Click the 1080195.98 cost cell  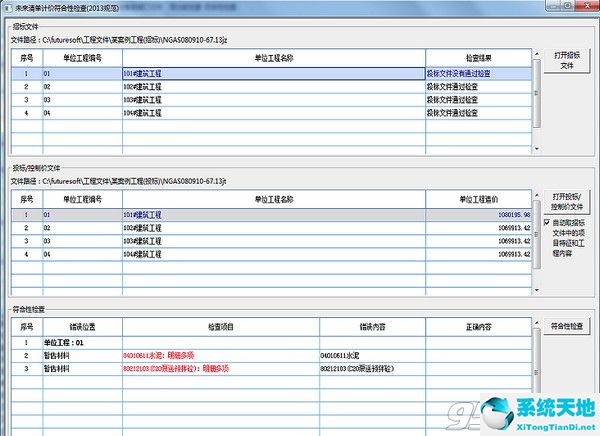coord(478,215)
